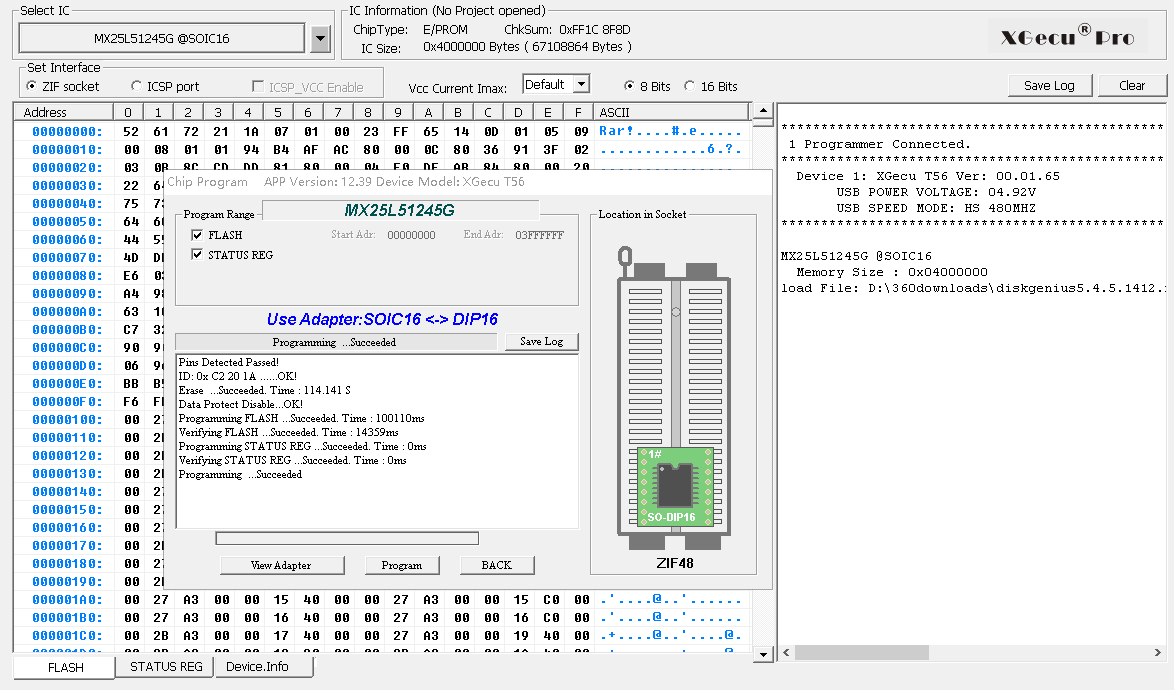Click the log panel horizontal scrollbar
Image resolution: width=1174 pixels, height=690 pixels.
861,653
